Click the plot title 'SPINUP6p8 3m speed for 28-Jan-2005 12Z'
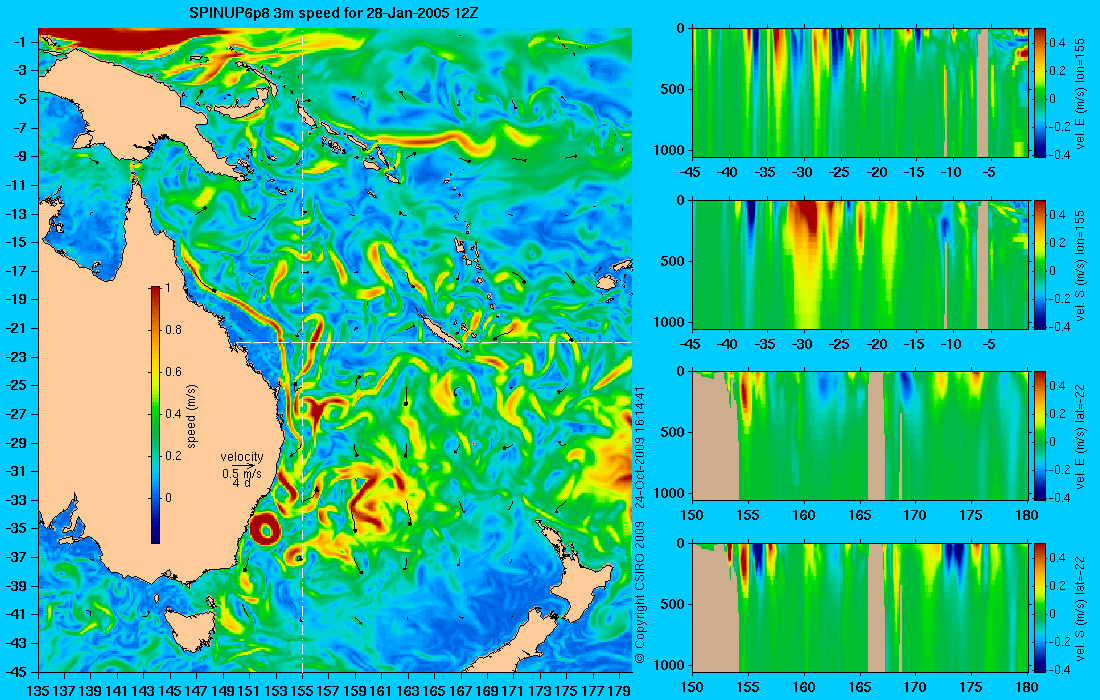The height and width of the screenshot is (700, 1100). click(334, 13)
